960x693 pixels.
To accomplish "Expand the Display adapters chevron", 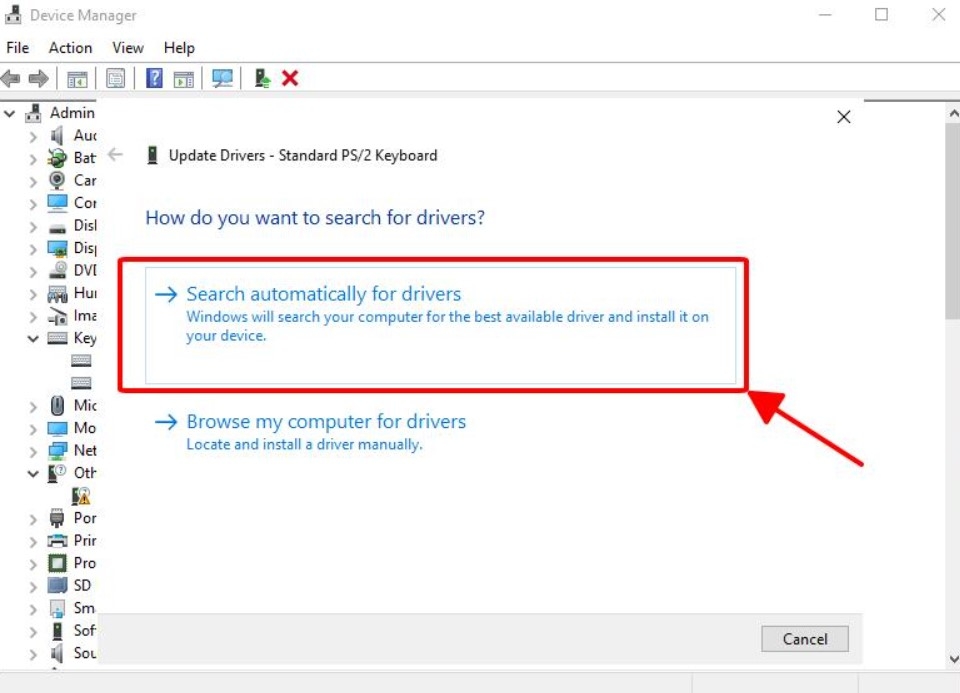I will [33, 249].
